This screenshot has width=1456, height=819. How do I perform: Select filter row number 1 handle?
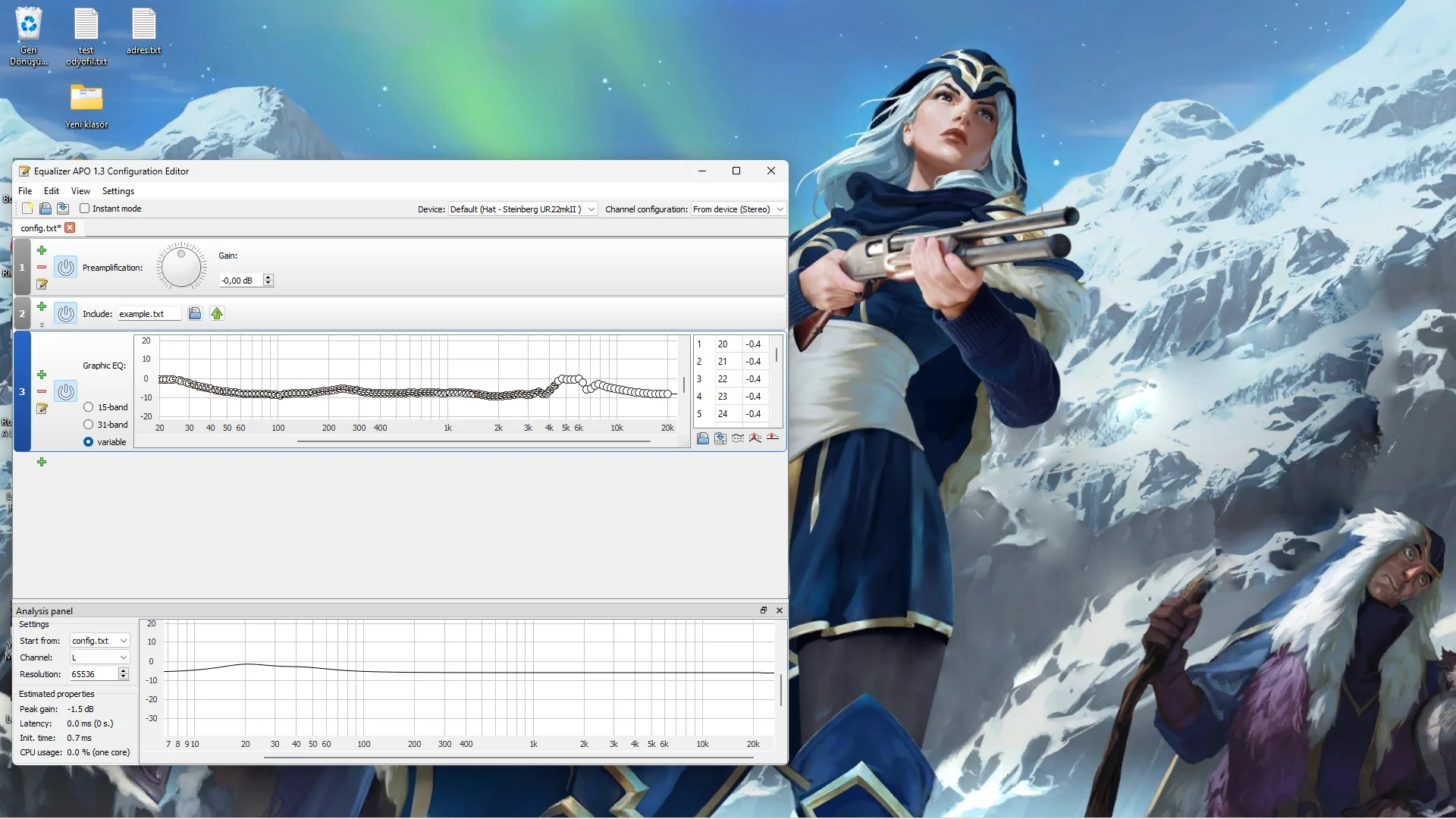22,267
